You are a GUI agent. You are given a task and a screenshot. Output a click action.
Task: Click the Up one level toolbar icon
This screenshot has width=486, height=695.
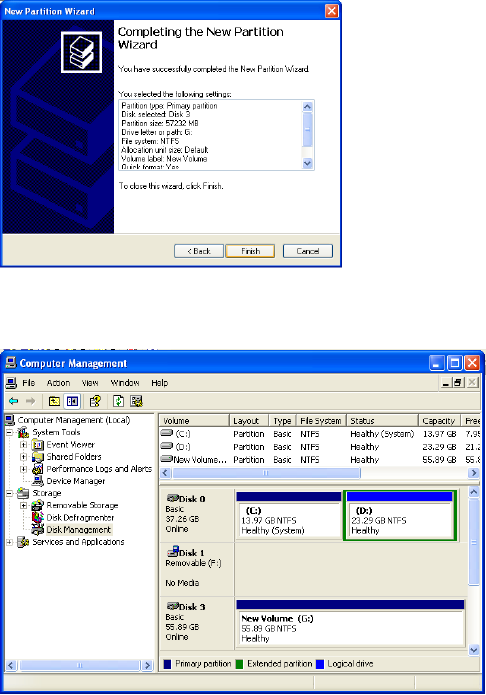tap(54, 401)
